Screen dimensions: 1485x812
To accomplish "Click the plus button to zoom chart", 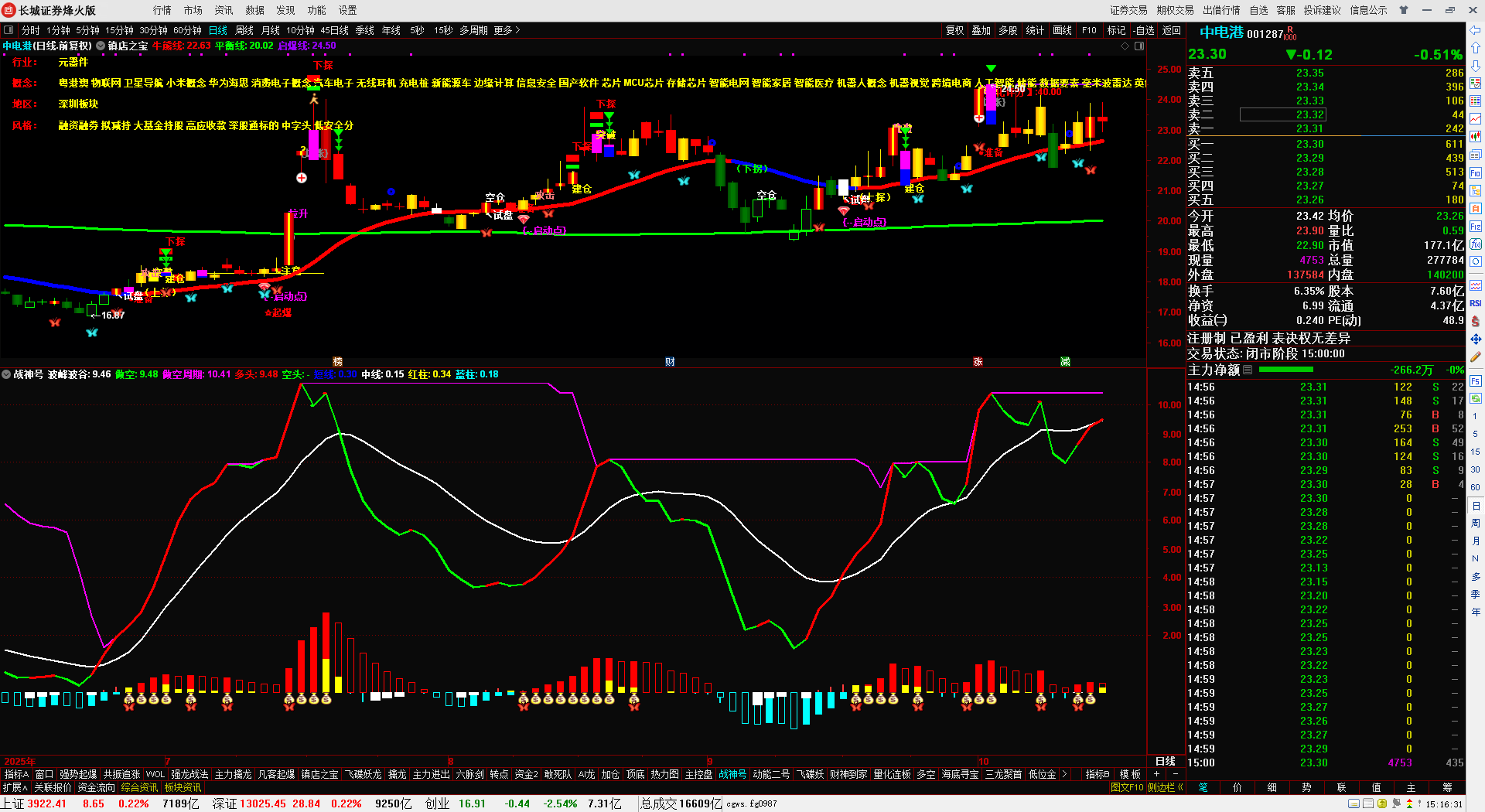I will coord(1156,774).
